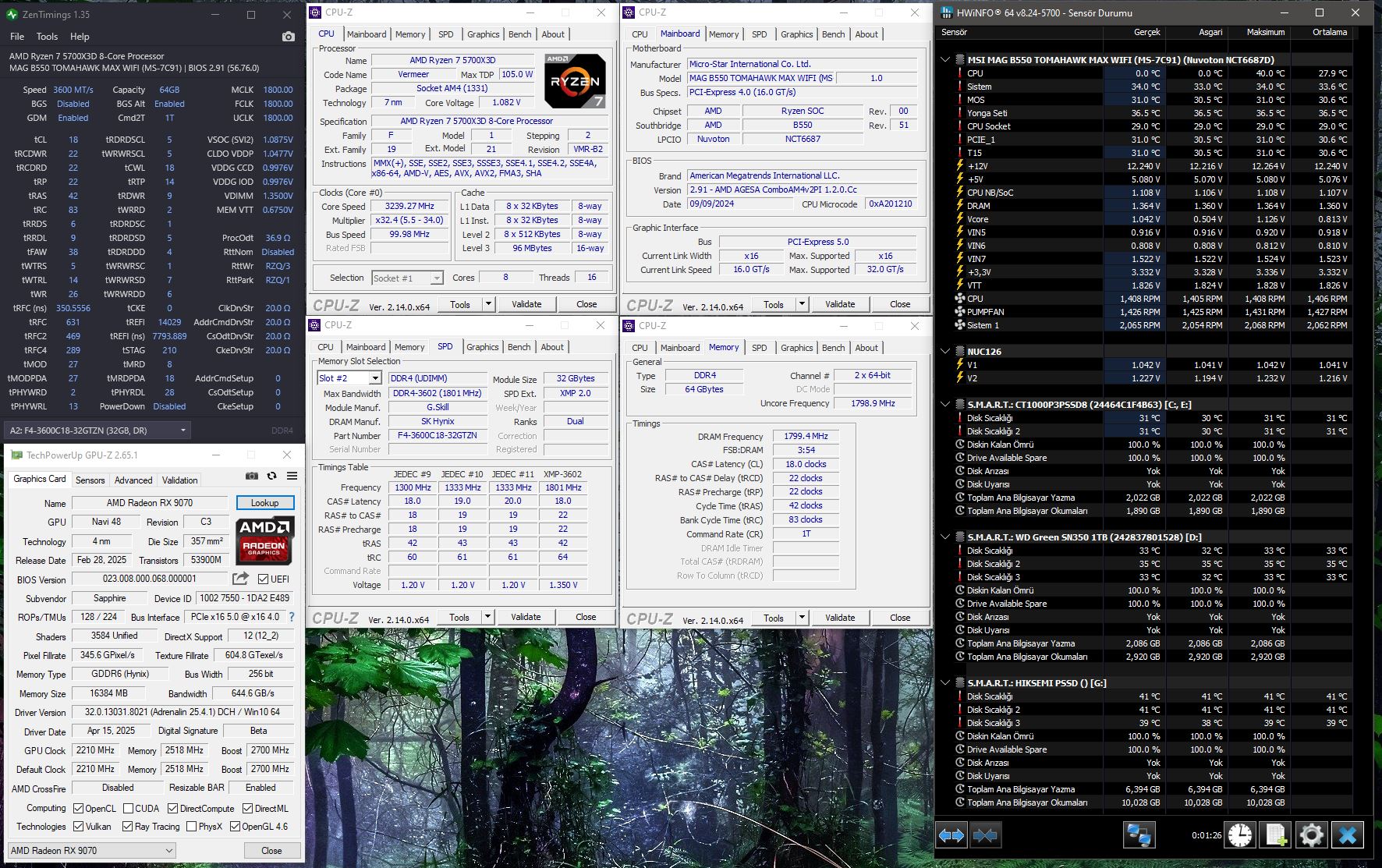Click thermometer icon for MOS row
The height and width of the screenshot is (868, 1382).
click(x=960, y=100)
